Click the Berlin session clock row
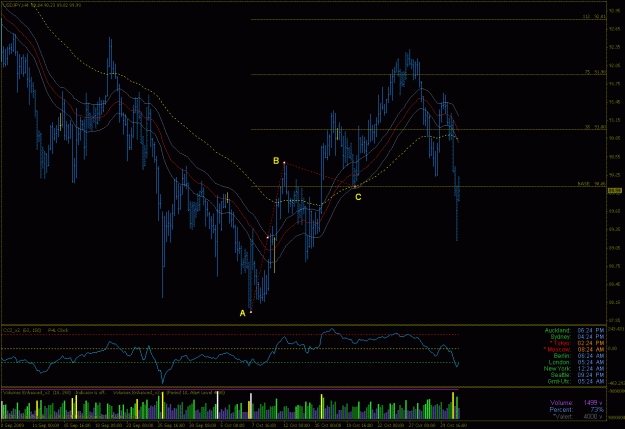This screenshot has height=429, width=625. [x=579, y=356]
